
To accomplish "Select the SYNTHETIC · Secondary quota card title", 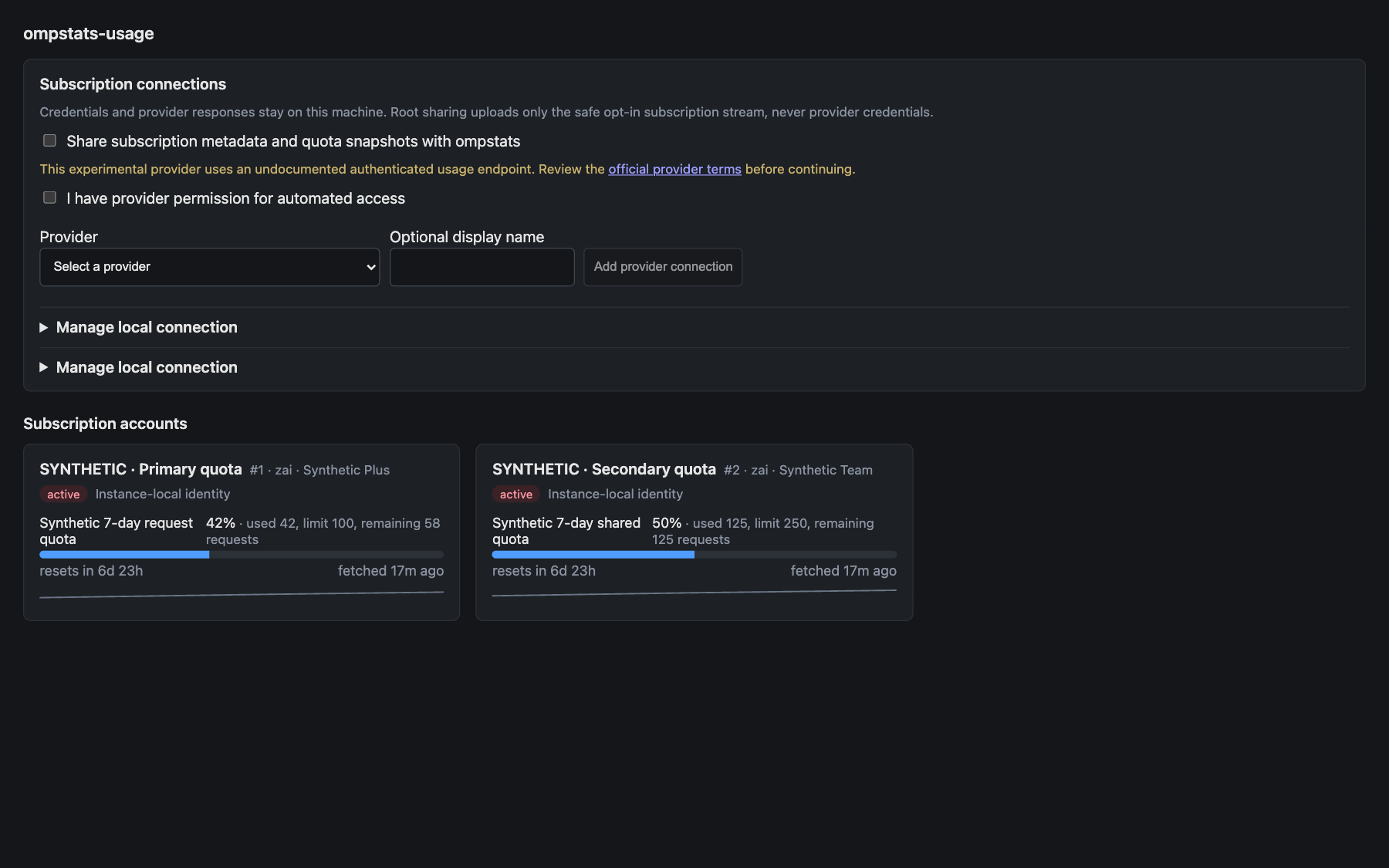I will pyautogui.click(x=604, y=469).
